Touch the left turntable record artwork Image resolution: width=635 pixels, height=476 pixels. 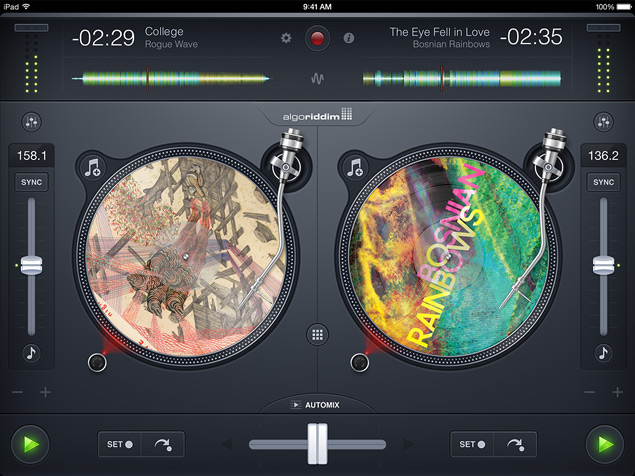185,256
